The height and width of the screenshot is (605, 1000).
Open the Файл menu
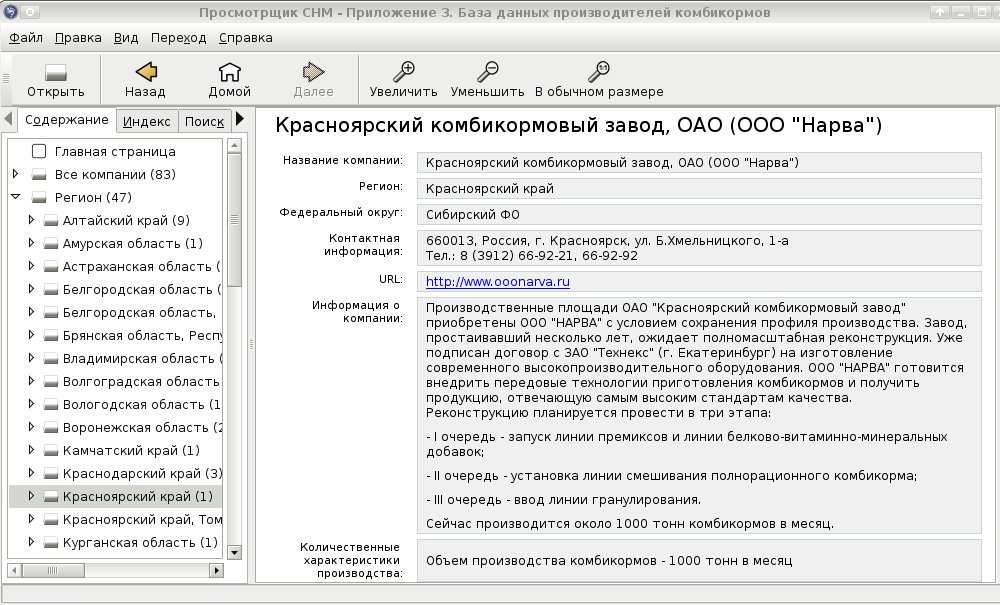pyautogui.click(x=26, y=38)
